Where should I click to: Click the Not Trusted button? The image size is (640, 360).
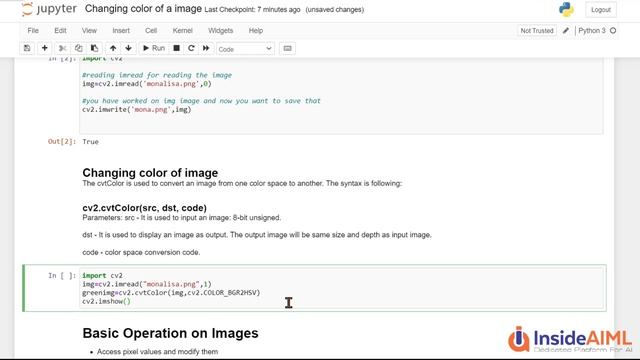click(537, 31)
